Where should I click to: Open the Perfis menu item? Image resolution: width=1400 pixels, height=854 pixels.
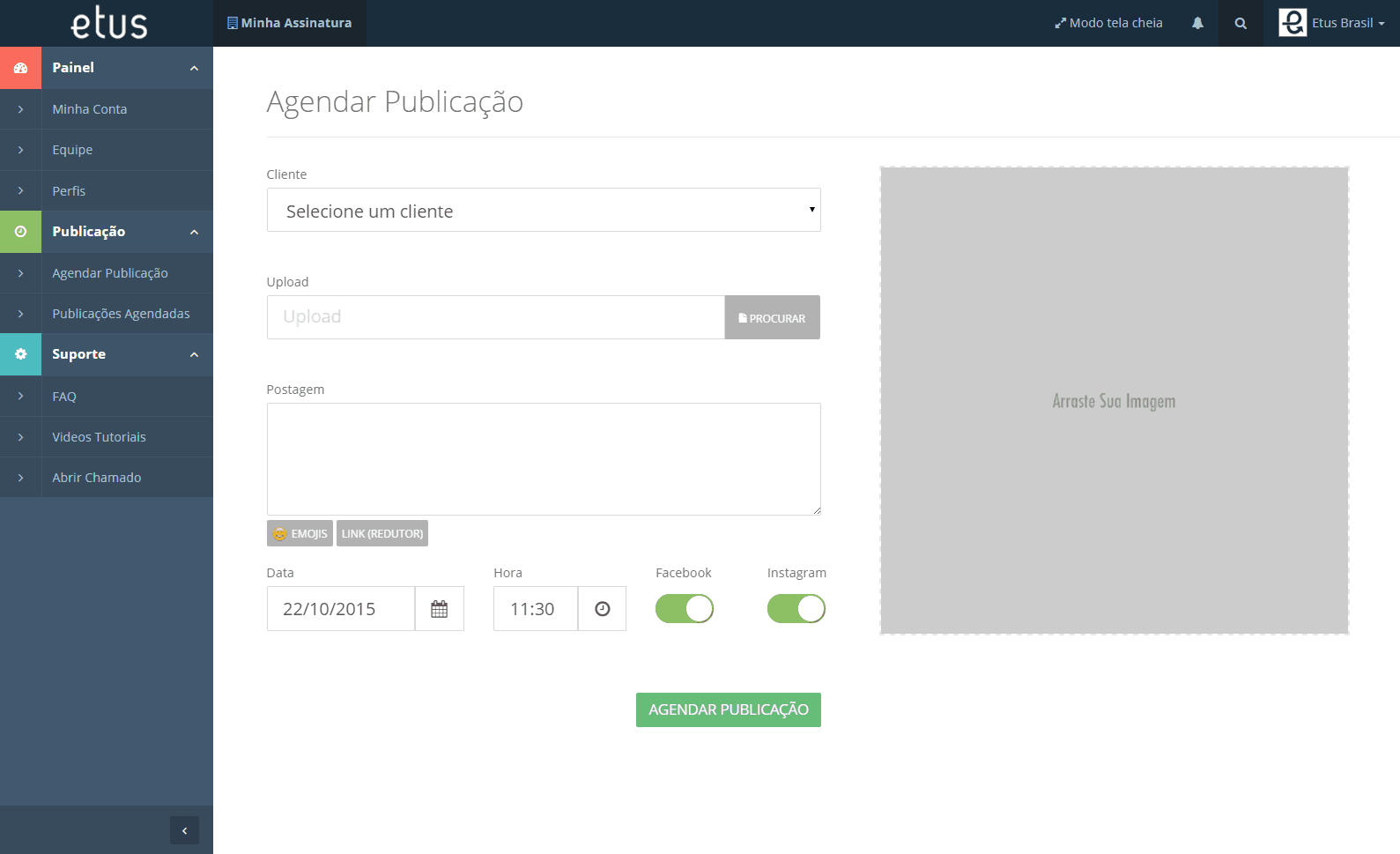[69, 191]
